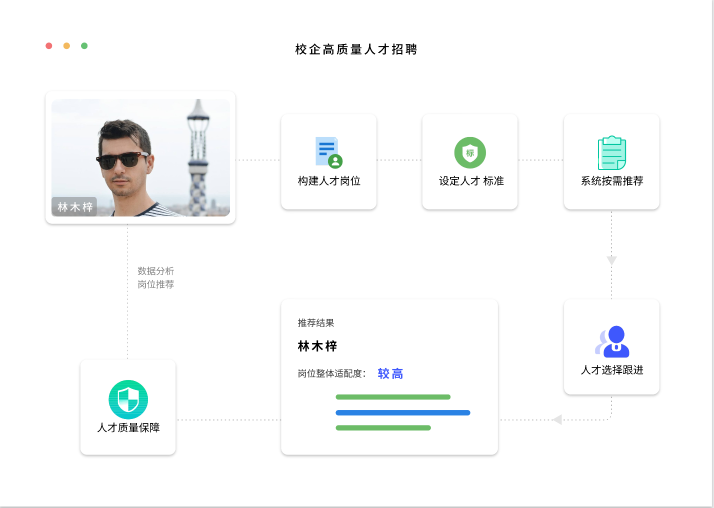
Task: Click the green window dot
Action: (x=84, y=46)
